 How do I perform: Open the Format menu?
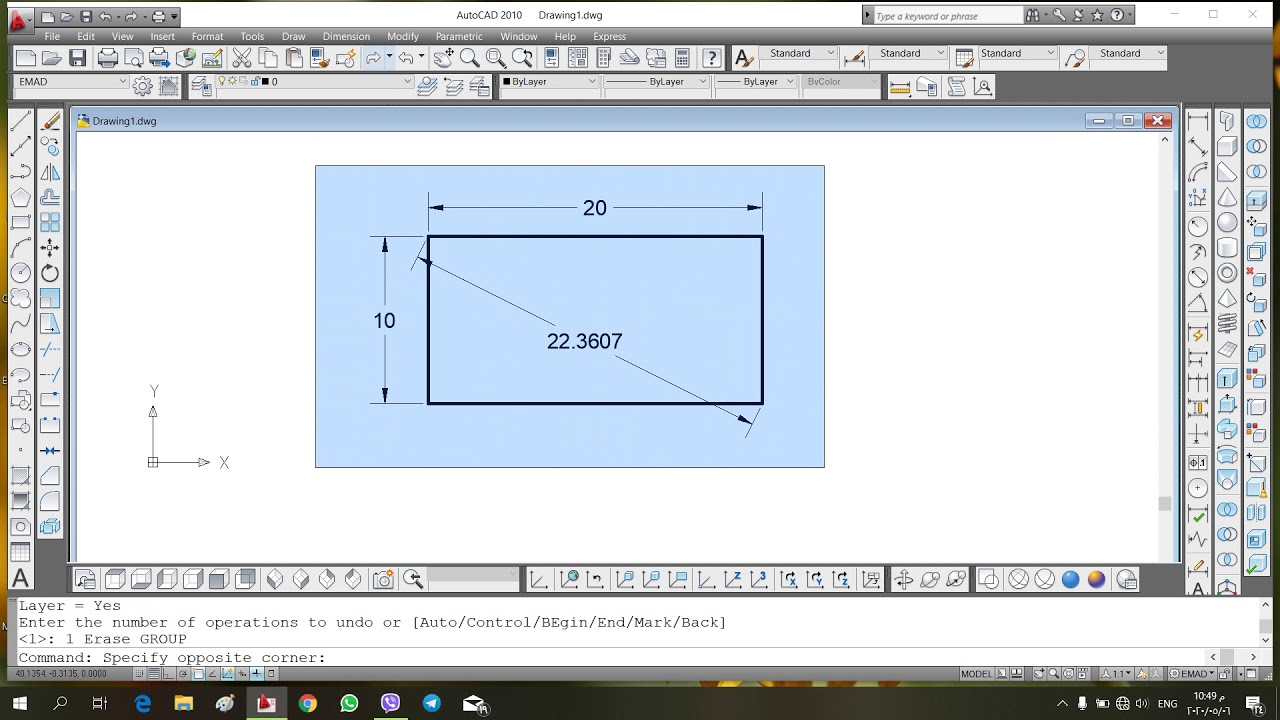(207, 37)
